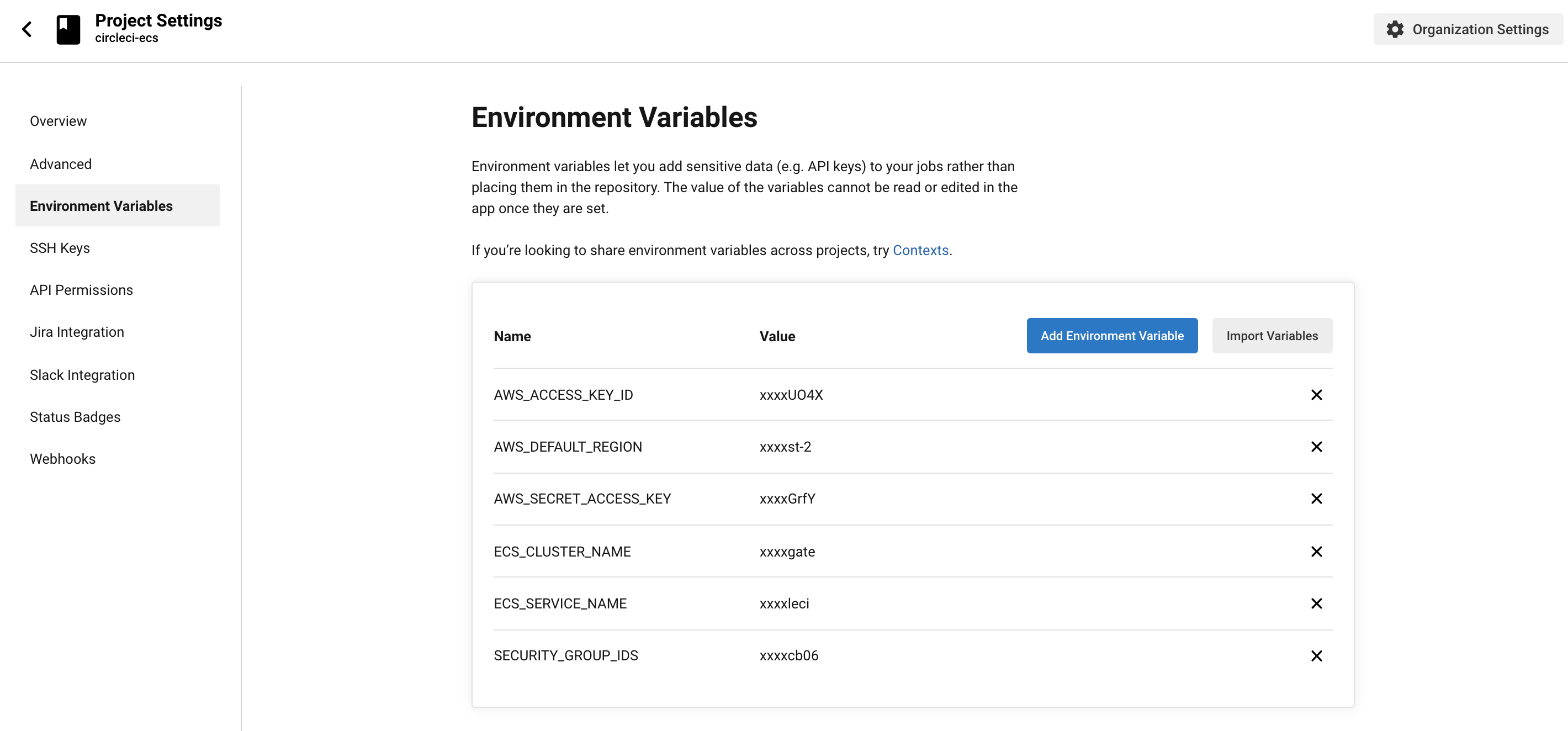Follow the Contexts link
Image resolution: width=1568 pixels, height=731 pixels.
tap(920, 250)
